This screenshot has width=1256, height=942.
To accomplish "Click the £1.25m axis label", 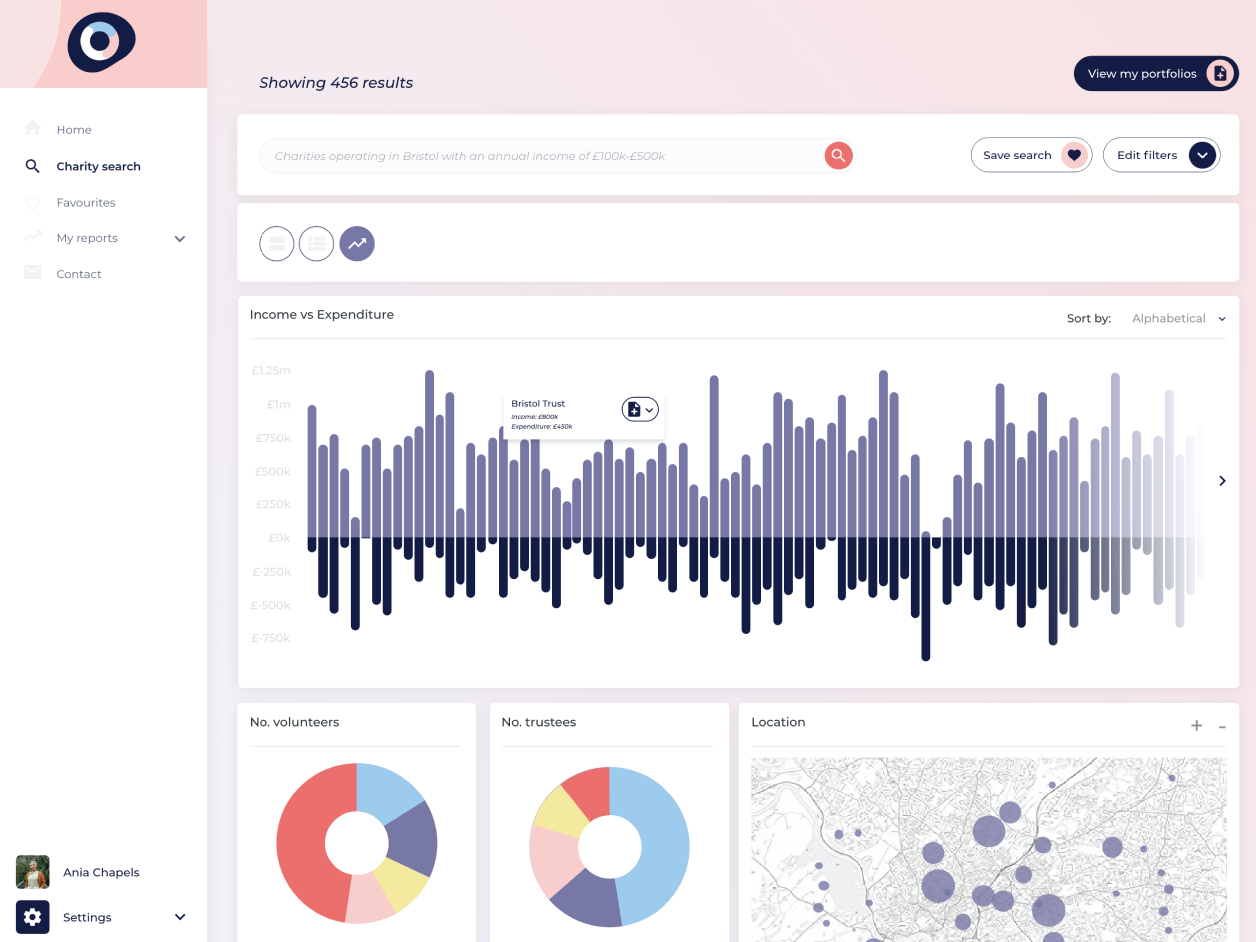I will (x=271, y=370).
